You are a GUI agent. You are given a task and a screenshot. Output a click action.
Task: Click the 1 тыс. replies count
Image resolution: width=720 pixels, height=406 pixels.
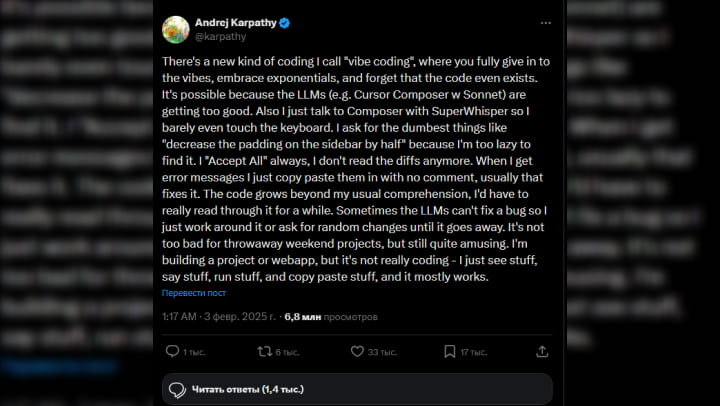(194, 352)
